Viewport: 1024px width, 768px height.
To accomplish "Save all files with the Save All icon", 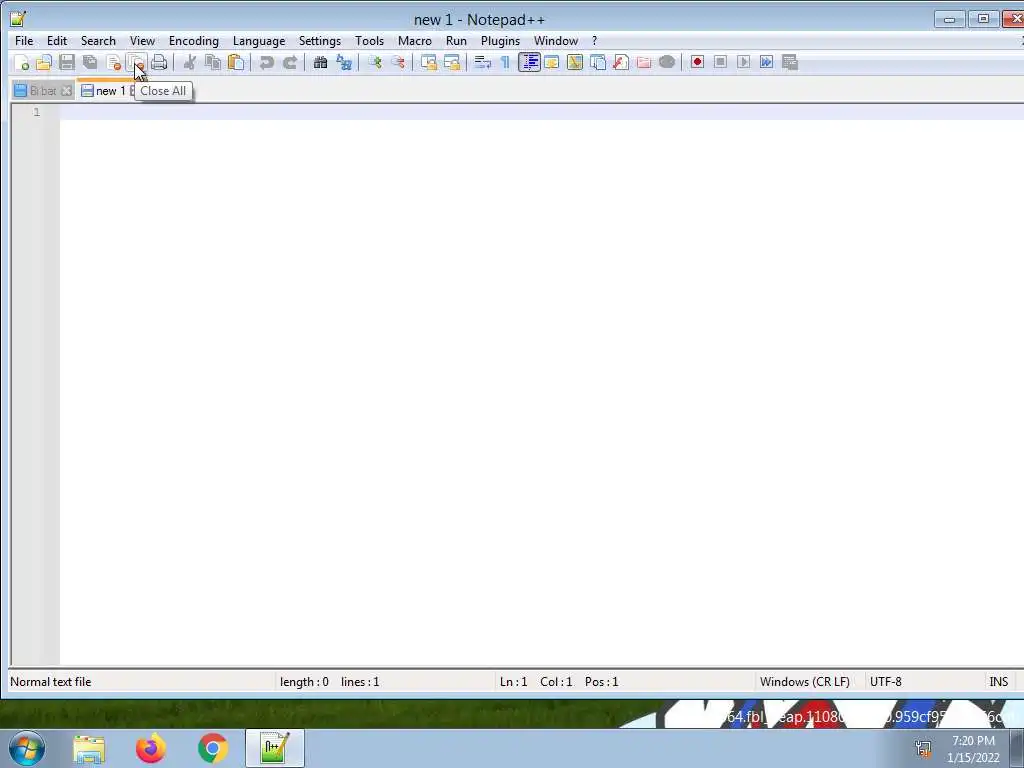I will [90, 62].
